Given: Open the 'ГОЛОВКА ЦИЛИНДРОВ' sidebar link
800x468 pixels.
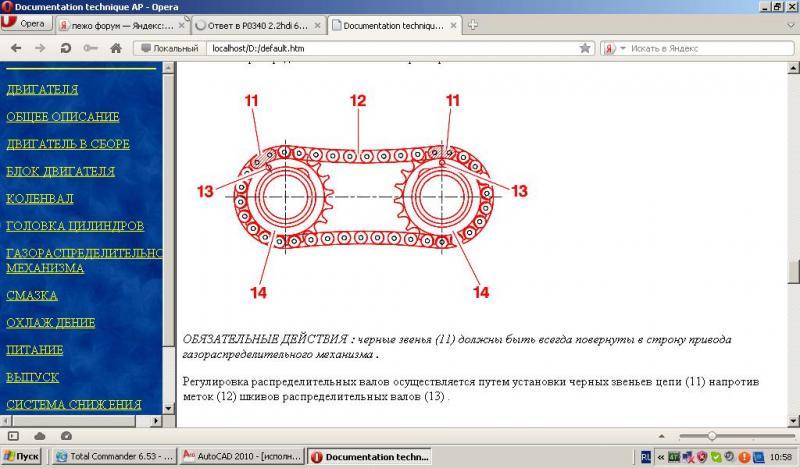Looking at the screenshot, I should tap(75, 226).
